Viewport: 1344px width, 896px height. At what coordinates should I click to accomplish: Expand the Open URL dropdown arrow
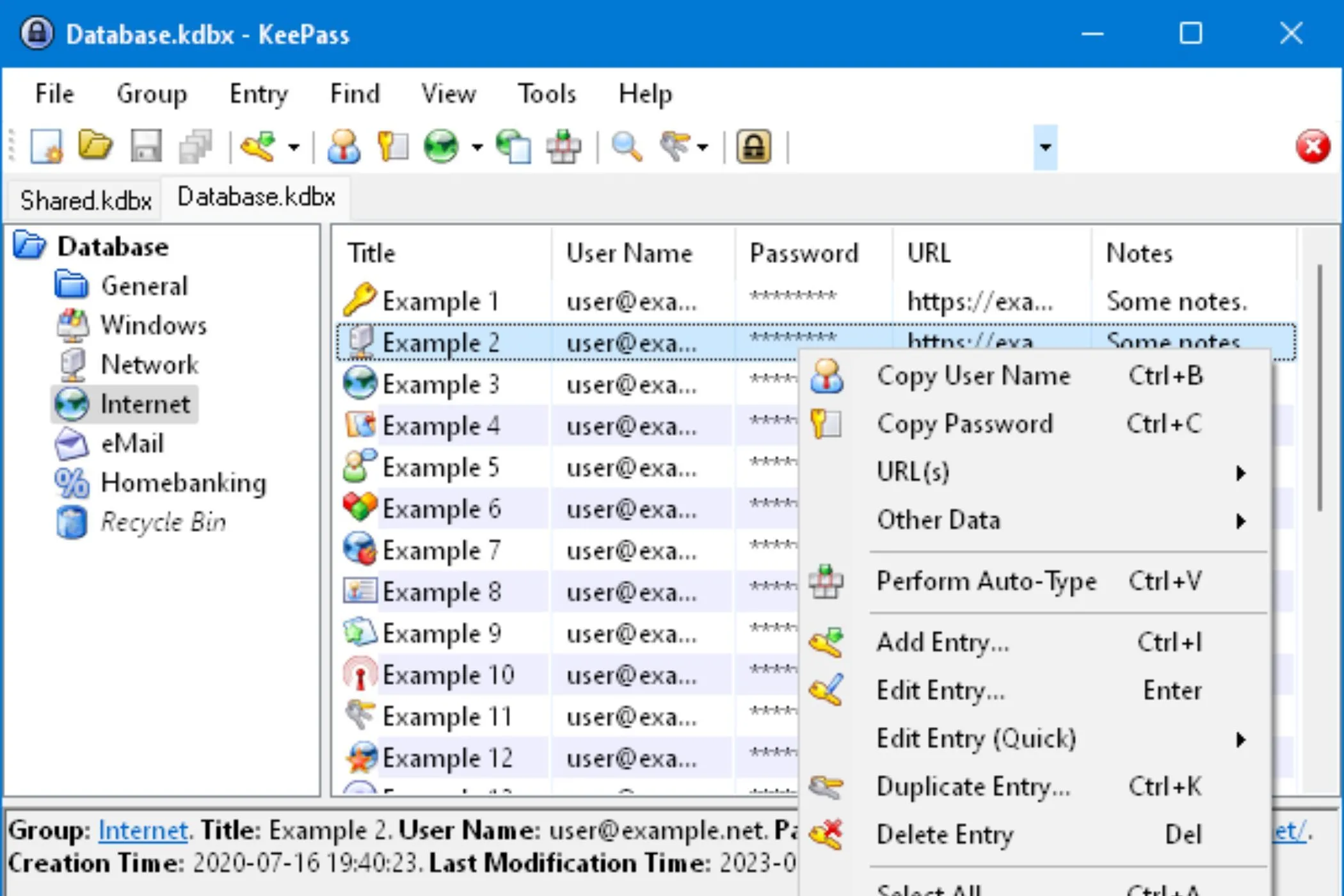tap(477, 147)
